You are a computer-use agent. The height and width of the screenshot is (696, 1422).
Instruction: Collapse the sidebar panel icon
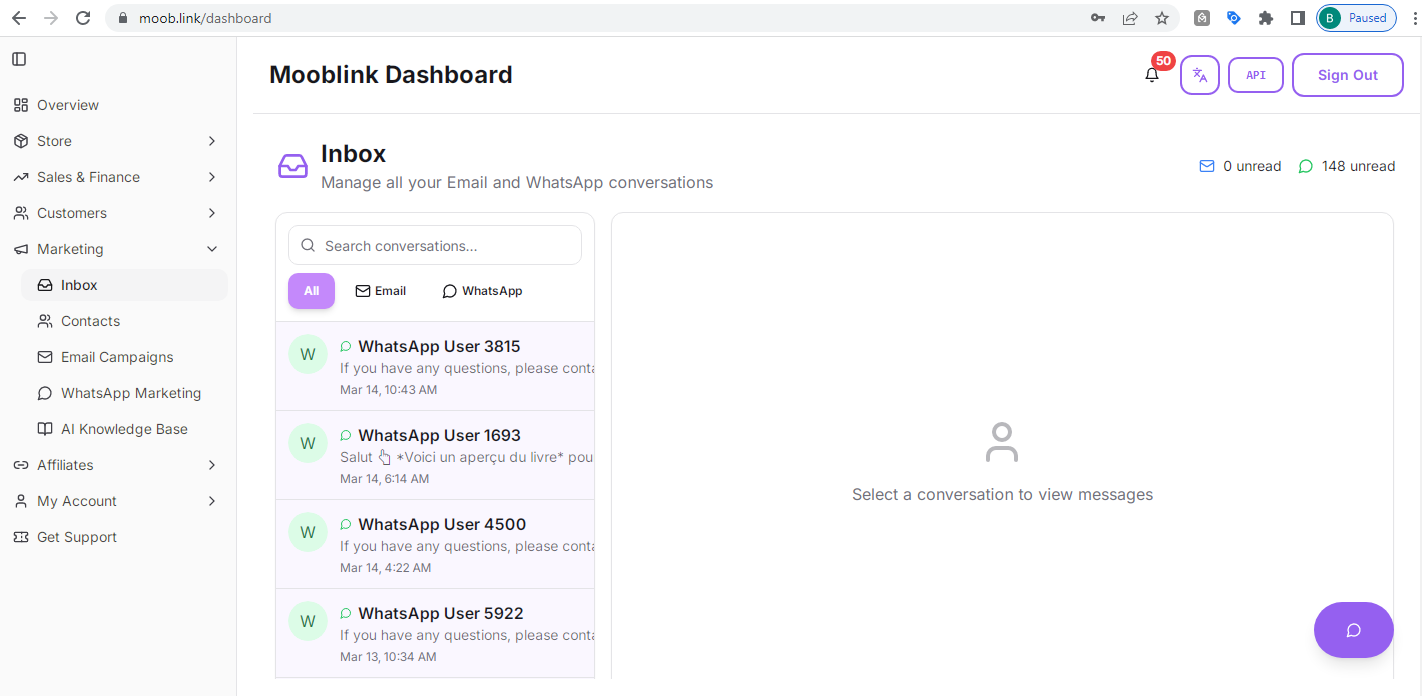coord(19,59)
